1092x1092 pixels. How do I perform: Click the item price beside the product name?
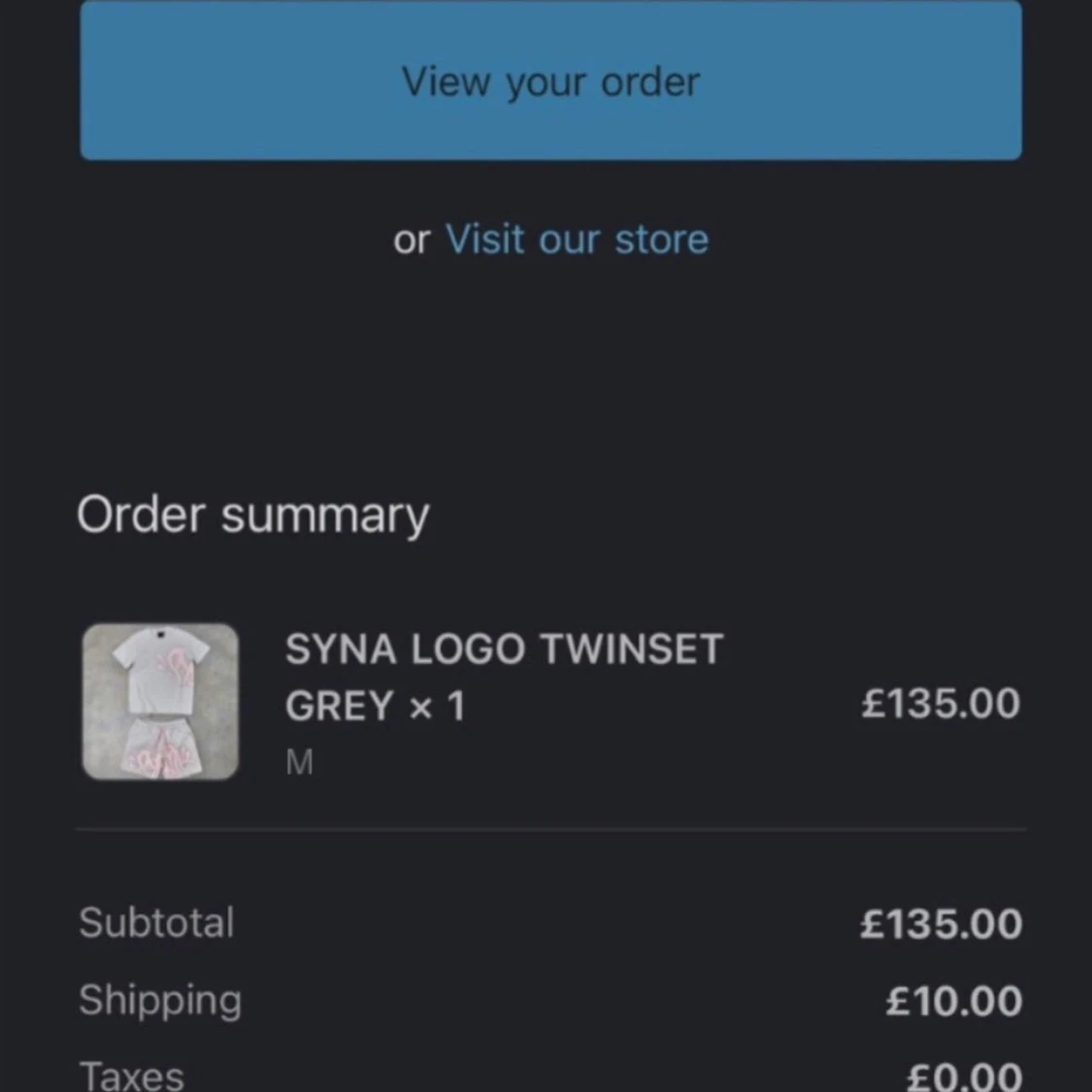(x=940, y=703)
